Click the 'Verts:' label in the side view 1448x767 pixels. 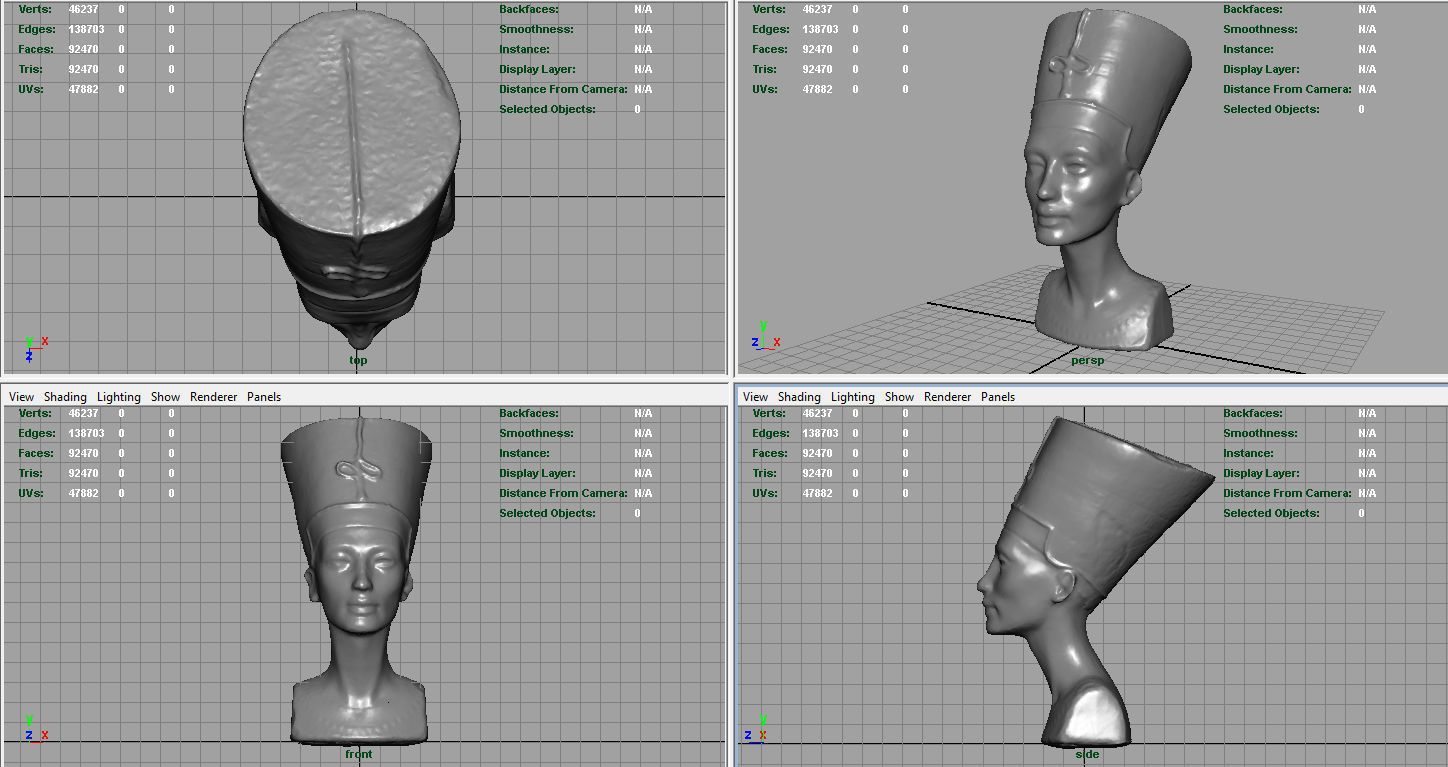[769, 413]
